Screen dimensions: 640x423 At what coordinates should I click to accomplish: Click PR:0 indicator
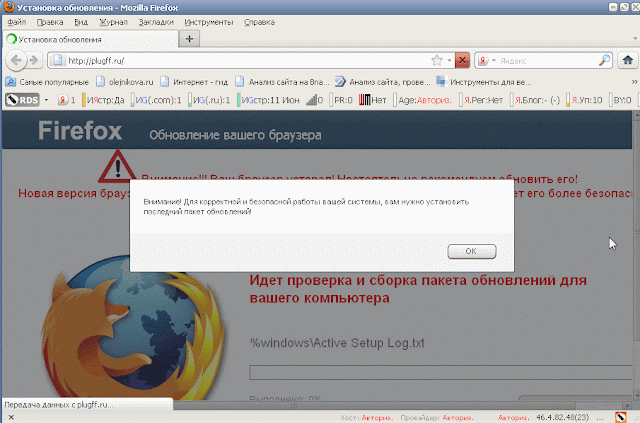tap(341, 100)
